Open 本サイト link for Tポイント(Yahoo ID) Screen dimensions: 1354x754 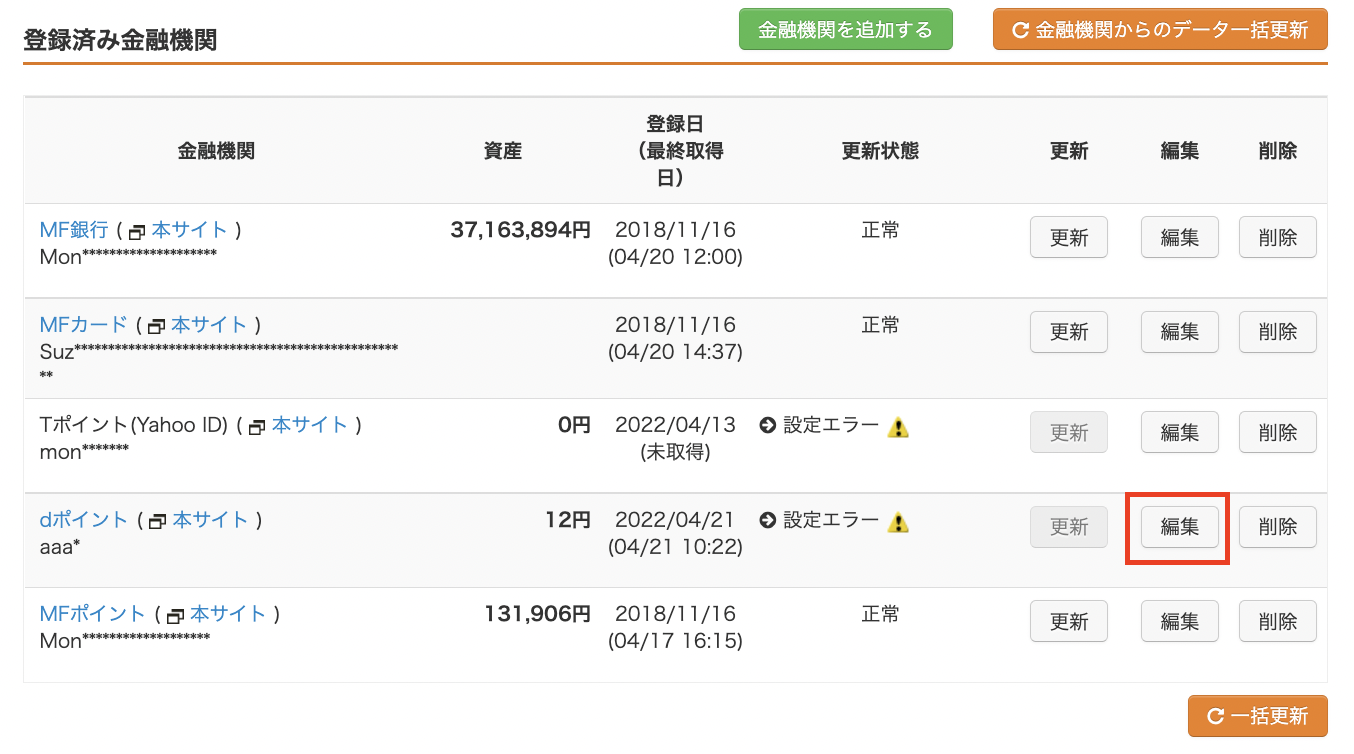tap(310, 425)
